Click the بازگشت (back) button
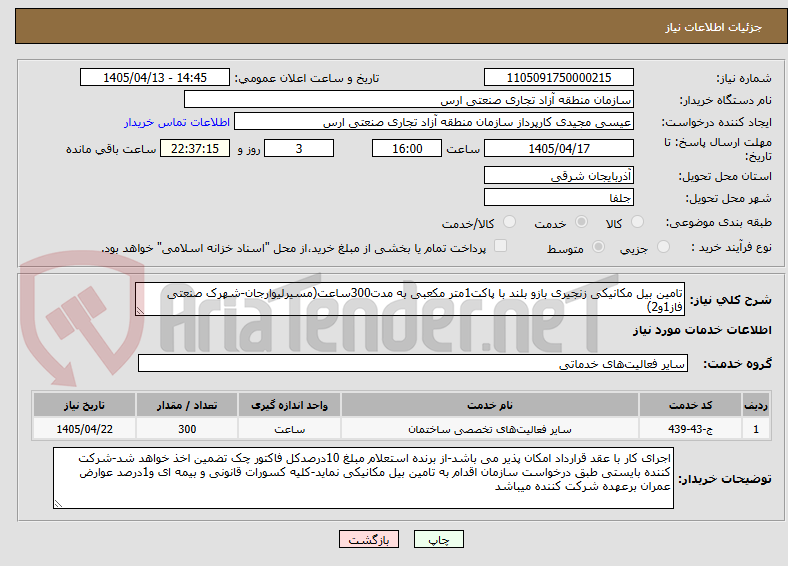This screenshot has width=788, height=566. (x=369, y=539)
